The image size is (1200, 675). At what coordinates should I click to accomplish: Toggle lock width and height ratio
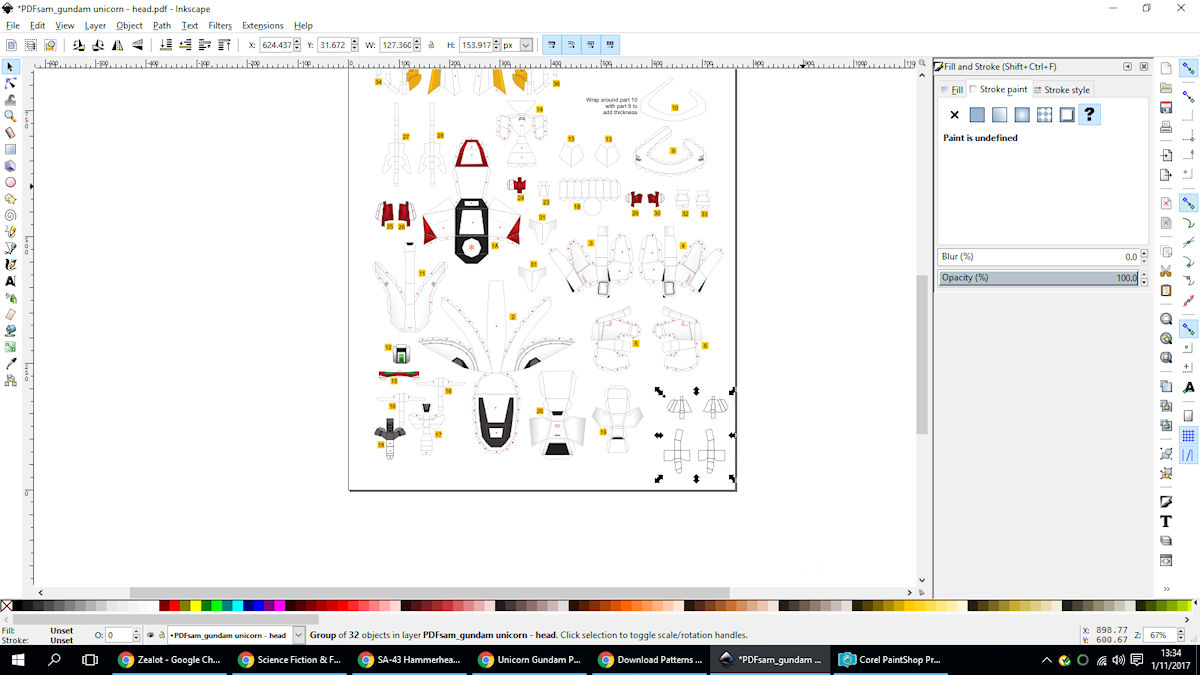[x=431, y=45]
